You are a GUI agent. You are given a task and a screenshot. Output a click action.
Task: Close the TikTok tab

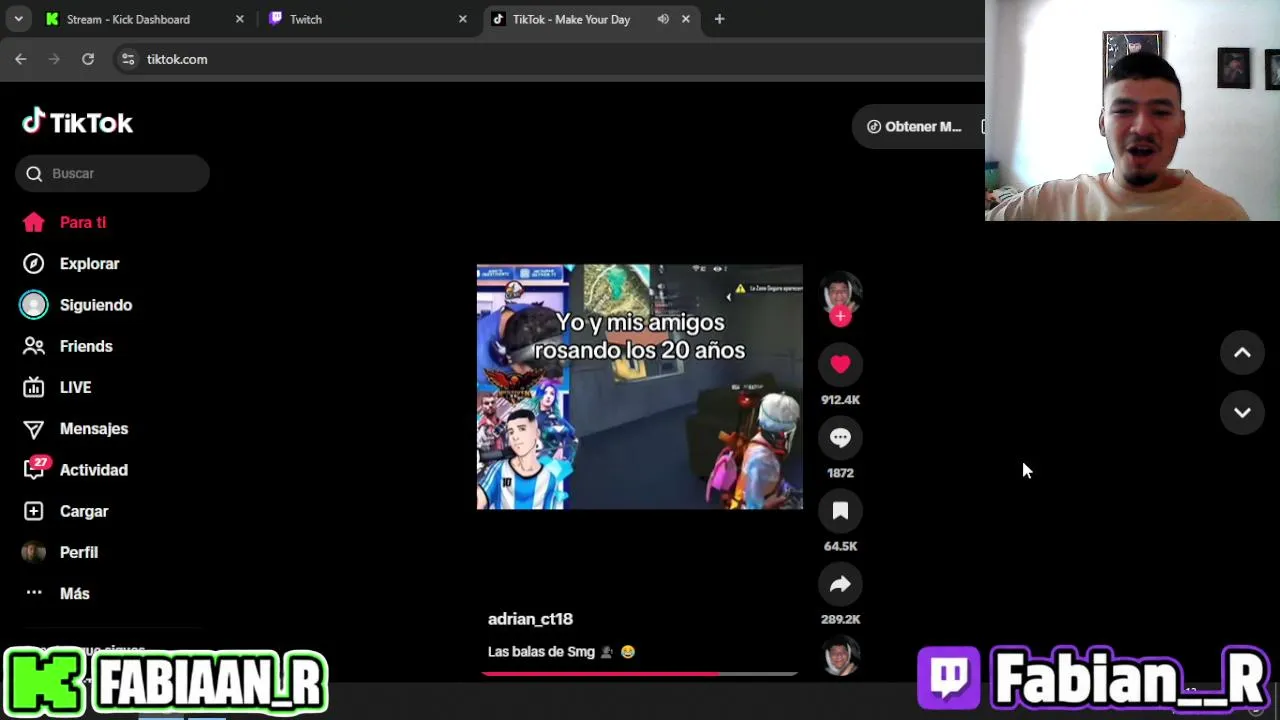tap(685, 19)
